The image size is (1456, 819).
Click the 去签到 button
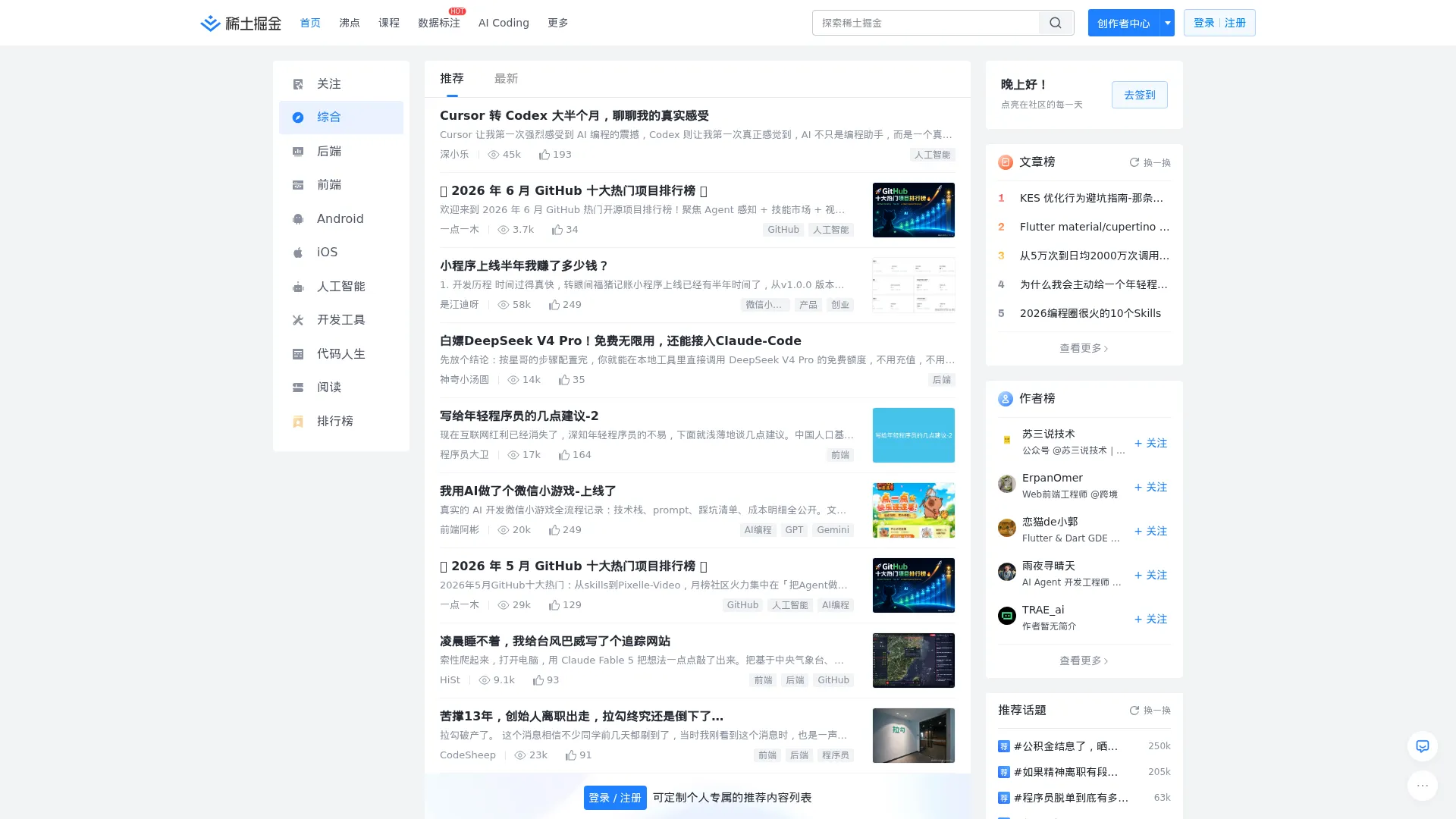click(1140, 95)
